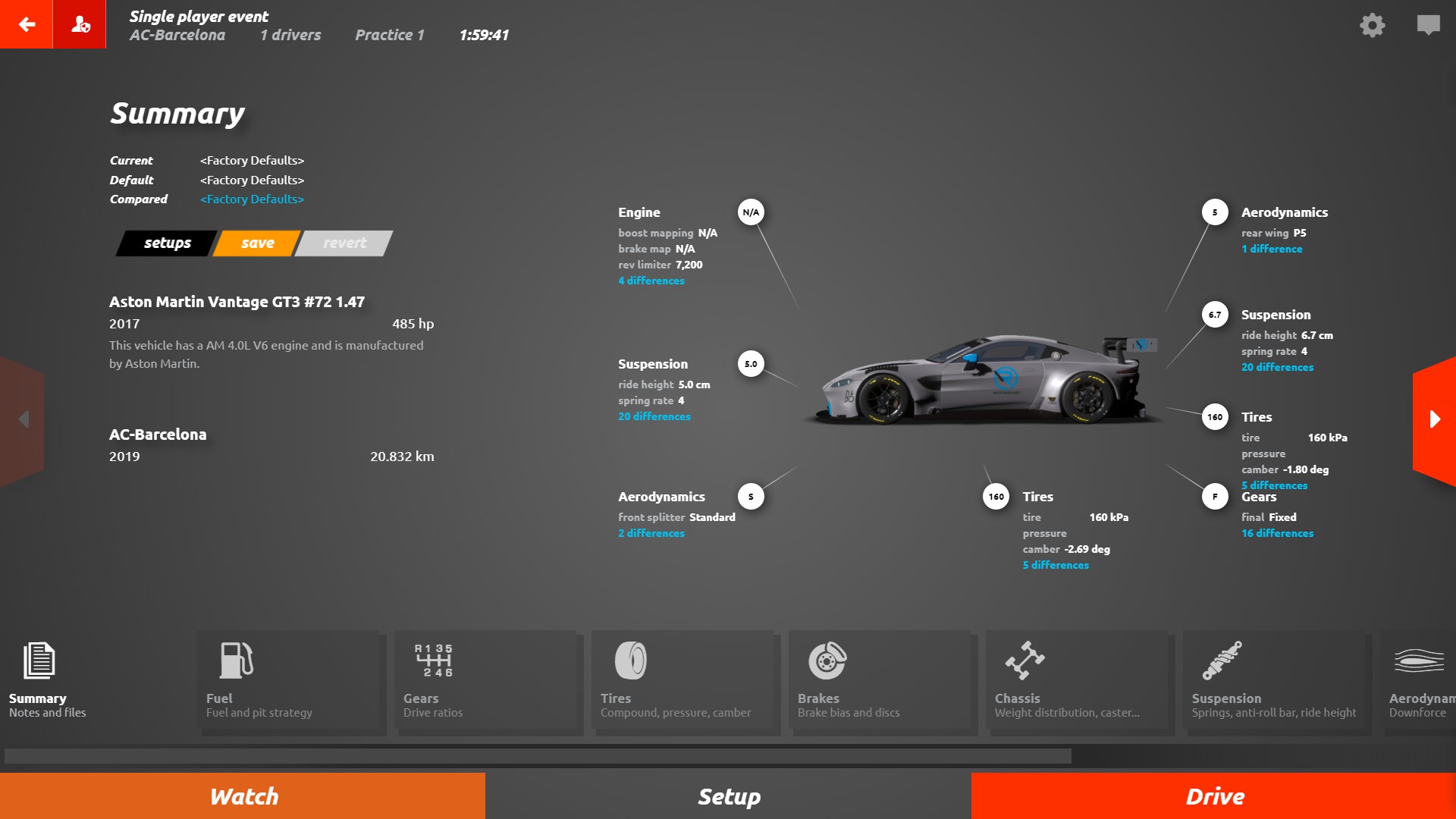Image resolution: width=1456 pixels, height=819 pixels.
Task: Open the Chassis tile icon
Action: click(1025, 660)
